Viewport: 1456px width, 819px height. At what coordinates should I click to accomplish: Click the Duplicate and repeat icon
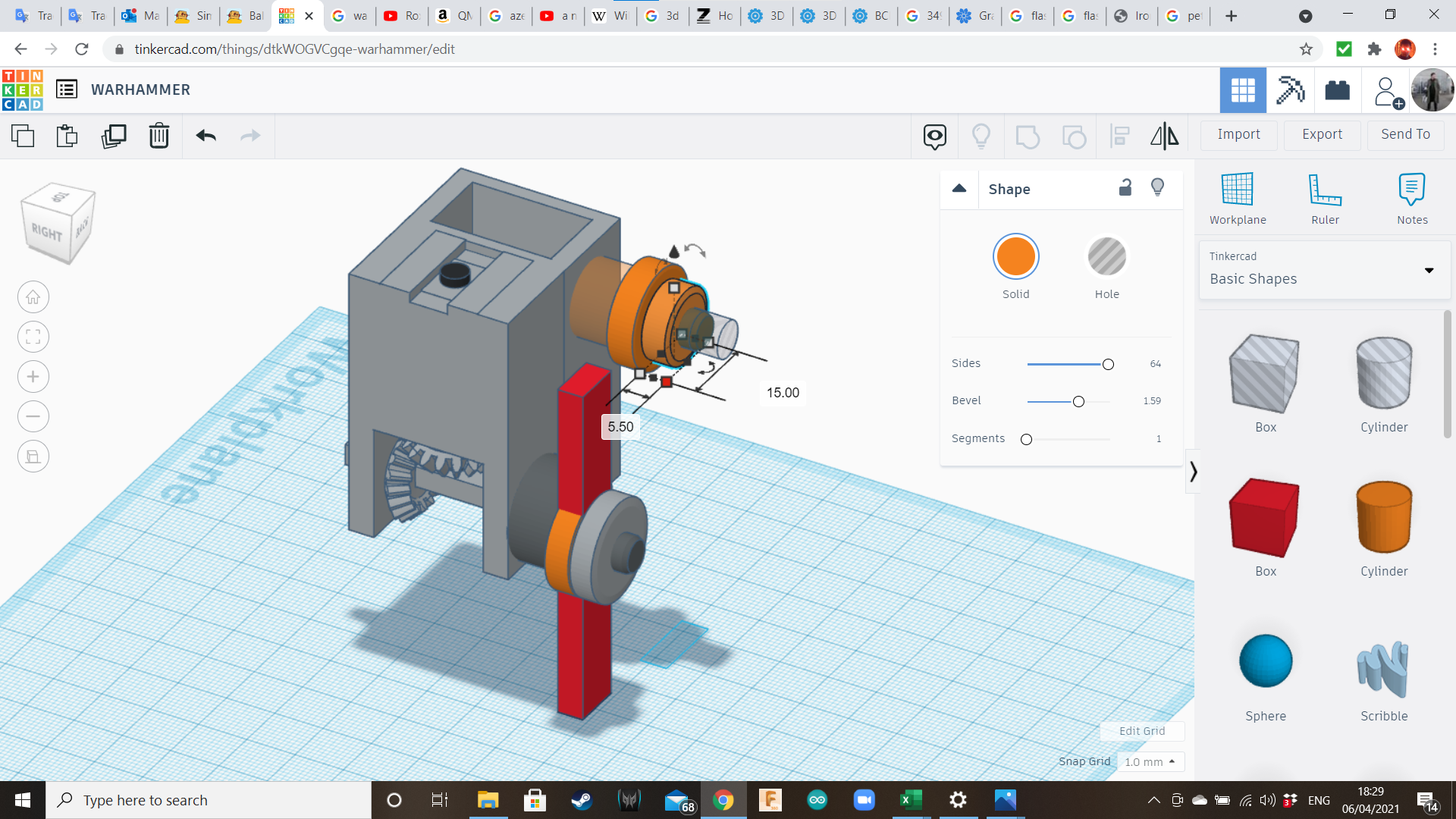[x=114, y=136]
